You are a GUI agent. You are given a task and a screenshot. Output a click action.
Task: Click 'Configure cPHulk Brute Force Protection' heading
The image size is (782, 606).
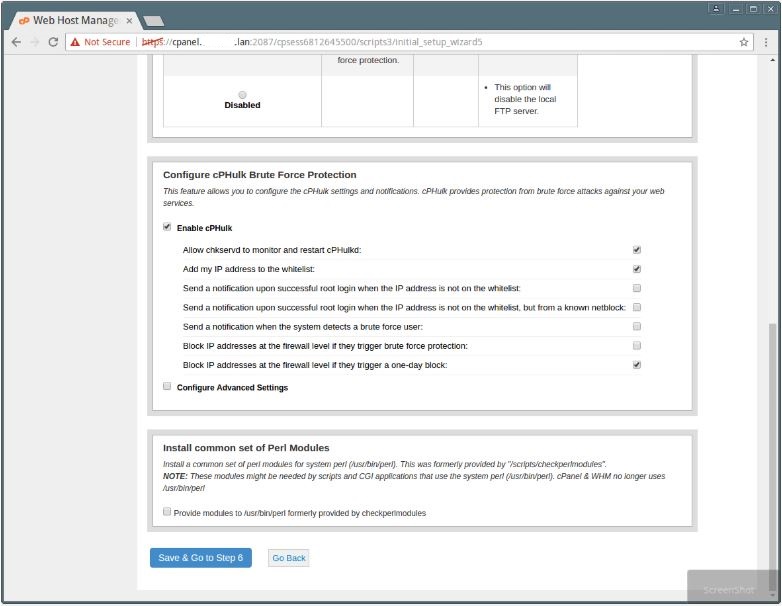tap(260, 175)
